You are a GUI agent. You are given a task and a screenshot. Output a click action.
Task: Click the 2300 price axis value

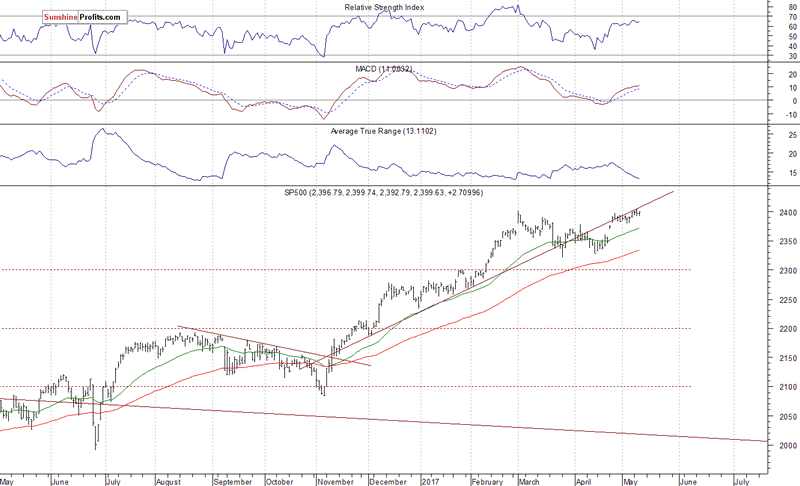click(788, 270)
